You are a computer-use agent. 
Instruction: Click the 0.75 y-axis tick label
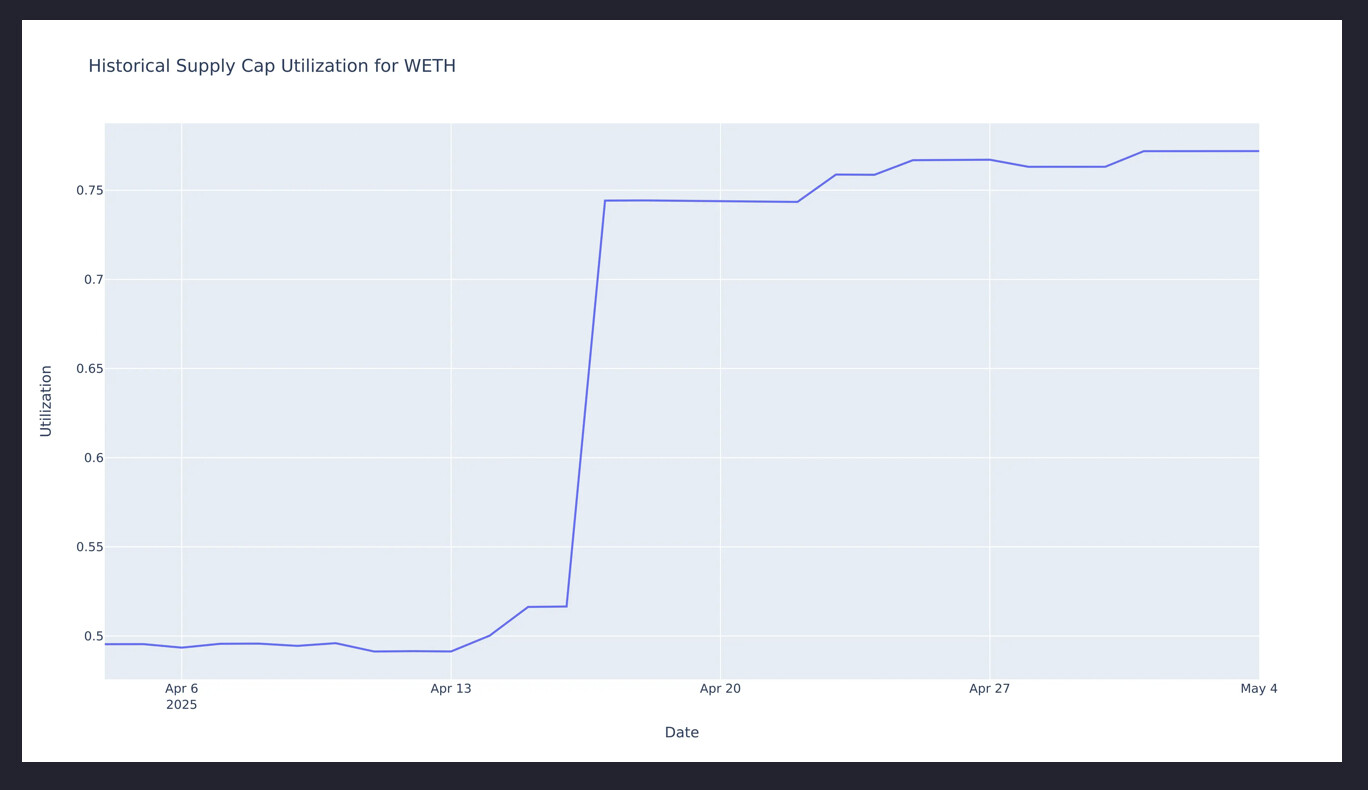pos(89,191)
